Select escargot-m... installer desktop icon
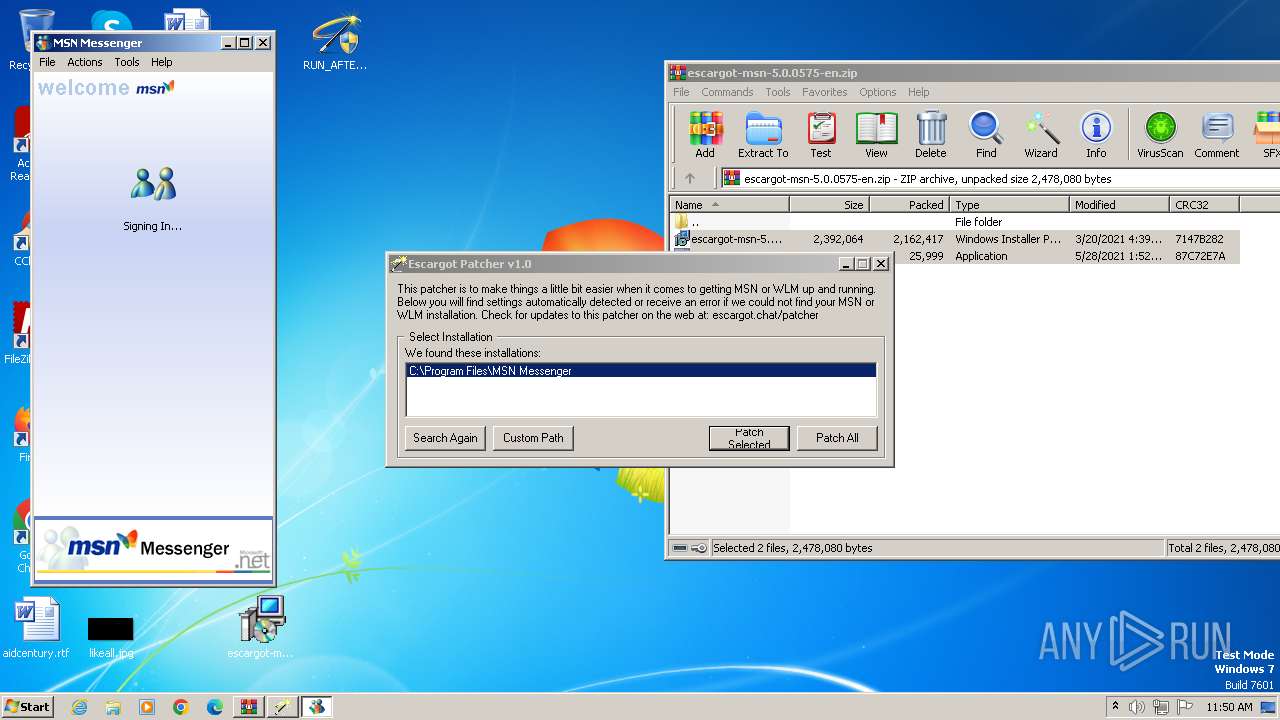Viewport: 1280px width, 720px height. (x=261, y=627)
